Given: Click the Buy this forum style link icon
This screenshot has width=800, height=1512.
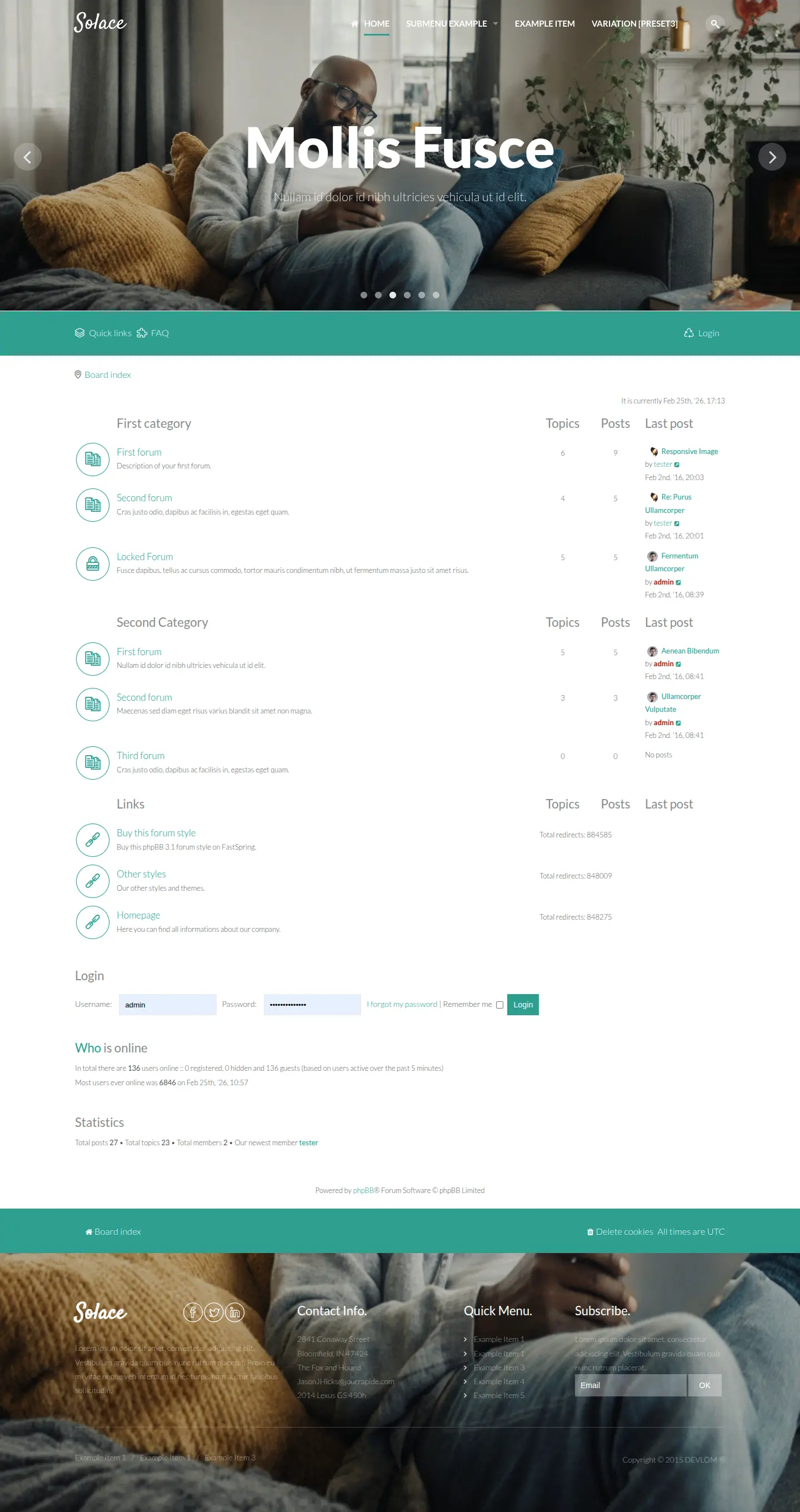Looking at the screenshot, I should (x=93, y=840).
